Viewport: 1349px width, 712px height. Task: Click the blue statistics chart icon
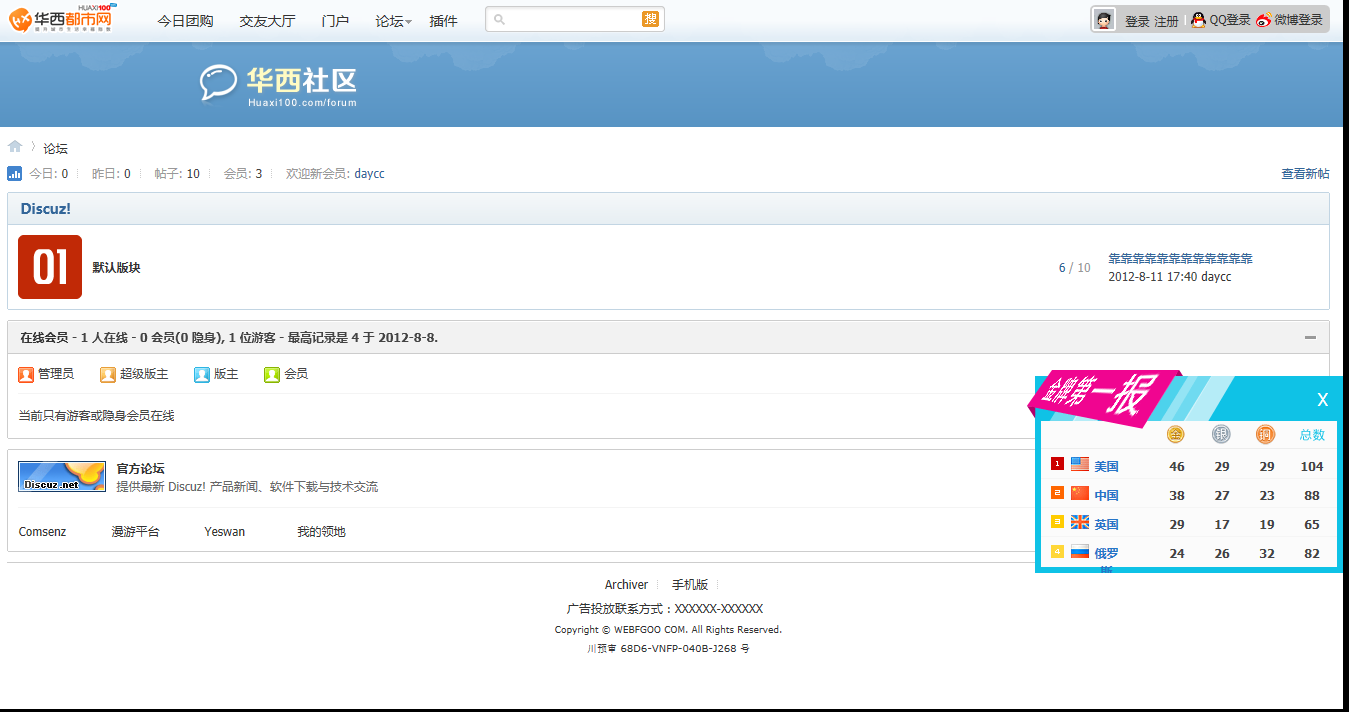[x=15, y=173]
